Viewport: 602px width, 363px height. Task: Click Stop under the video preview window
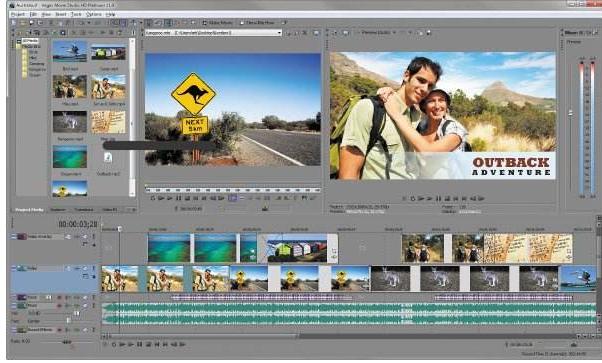pos(447,199)
